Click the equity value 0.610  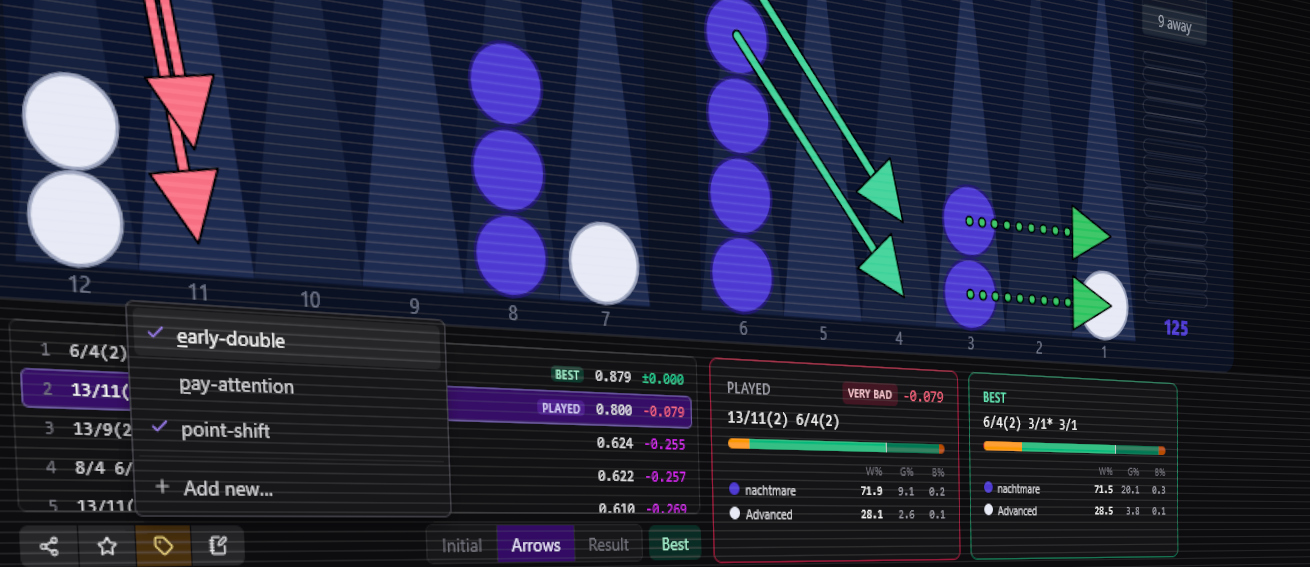(x=617, y=508)
